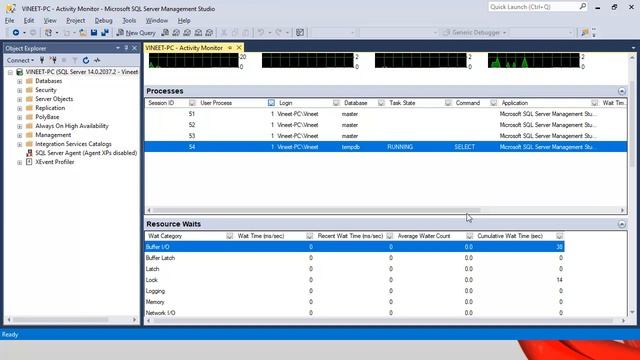Collapse the Processes section
Image resolution: width=640 pixels, height=360 pixels.
click(621, 91)
